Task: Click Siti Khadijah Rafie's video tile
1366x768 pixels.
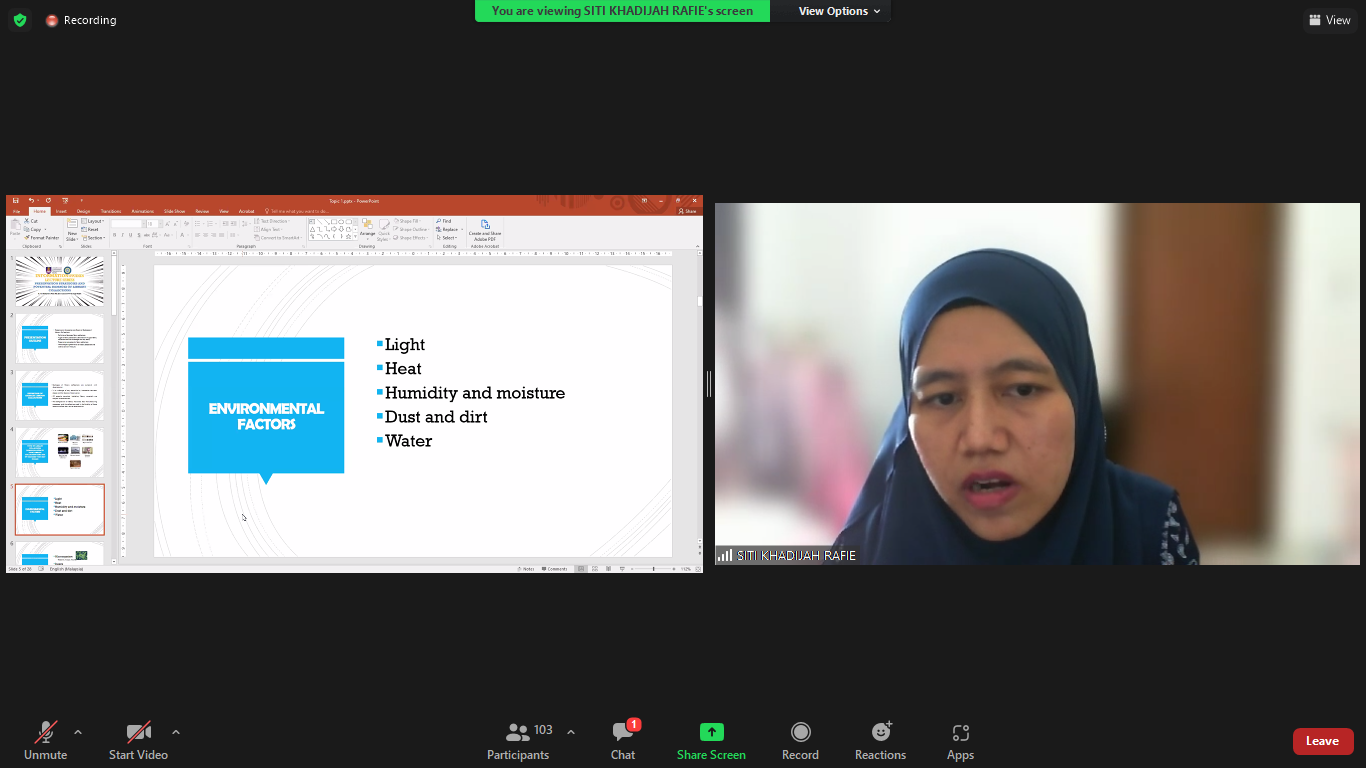Action: [x=1037, y=384]
